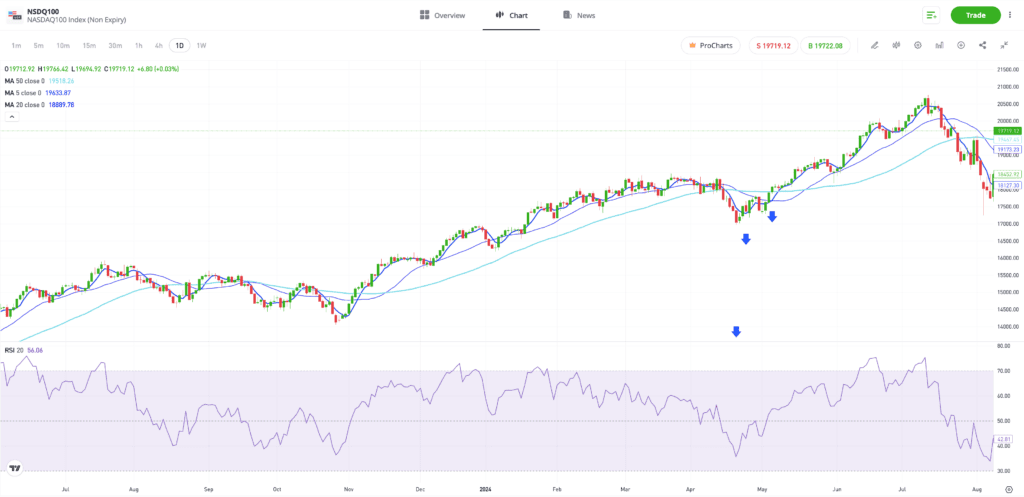Click the buy price B 19722.08
The height and width of the screenshot is (497, 1024).
tap(825, 45)
